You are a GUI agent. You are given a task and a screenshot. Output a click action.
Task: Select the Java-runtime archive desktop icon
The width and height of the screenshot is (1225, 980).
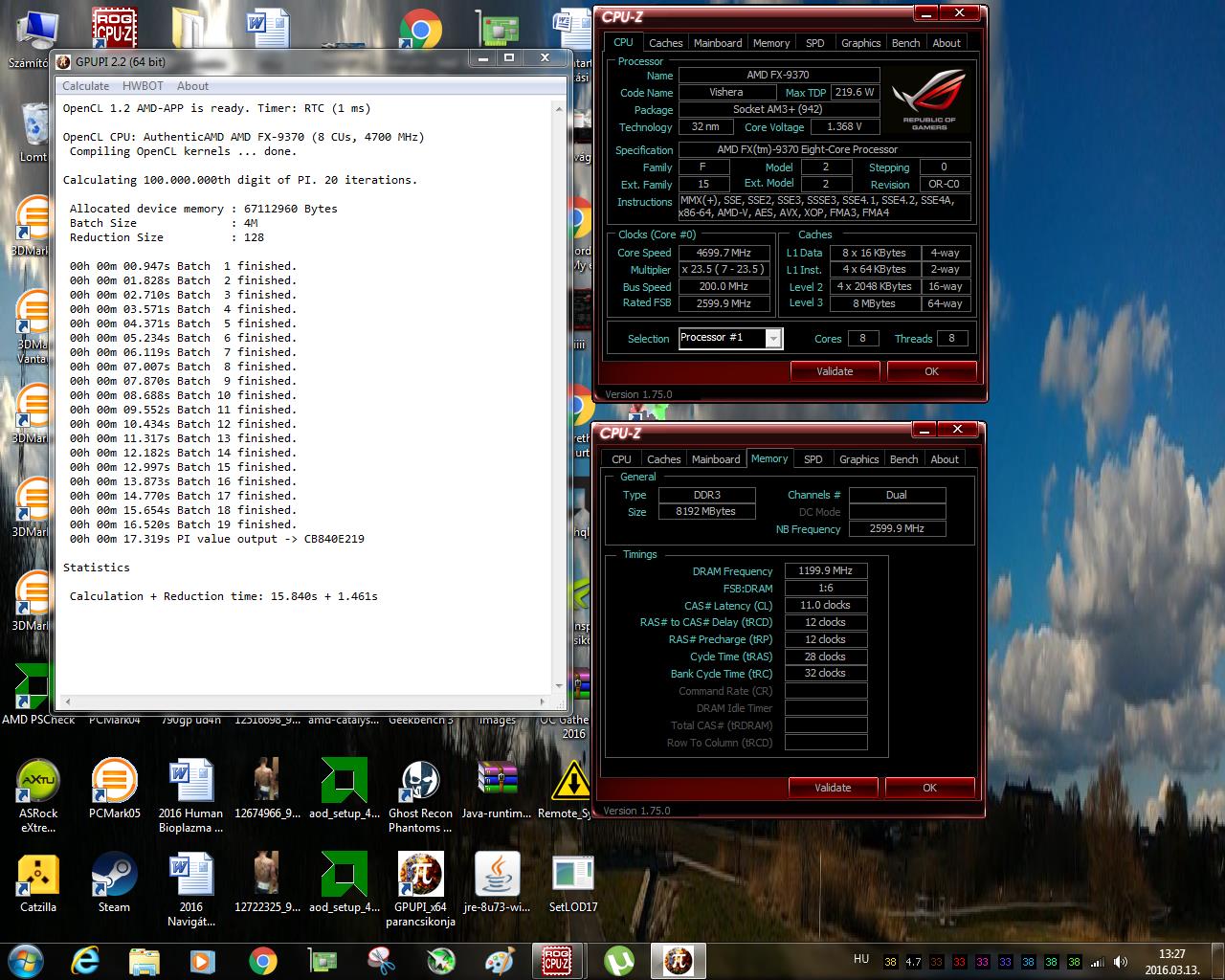point(497,789)
